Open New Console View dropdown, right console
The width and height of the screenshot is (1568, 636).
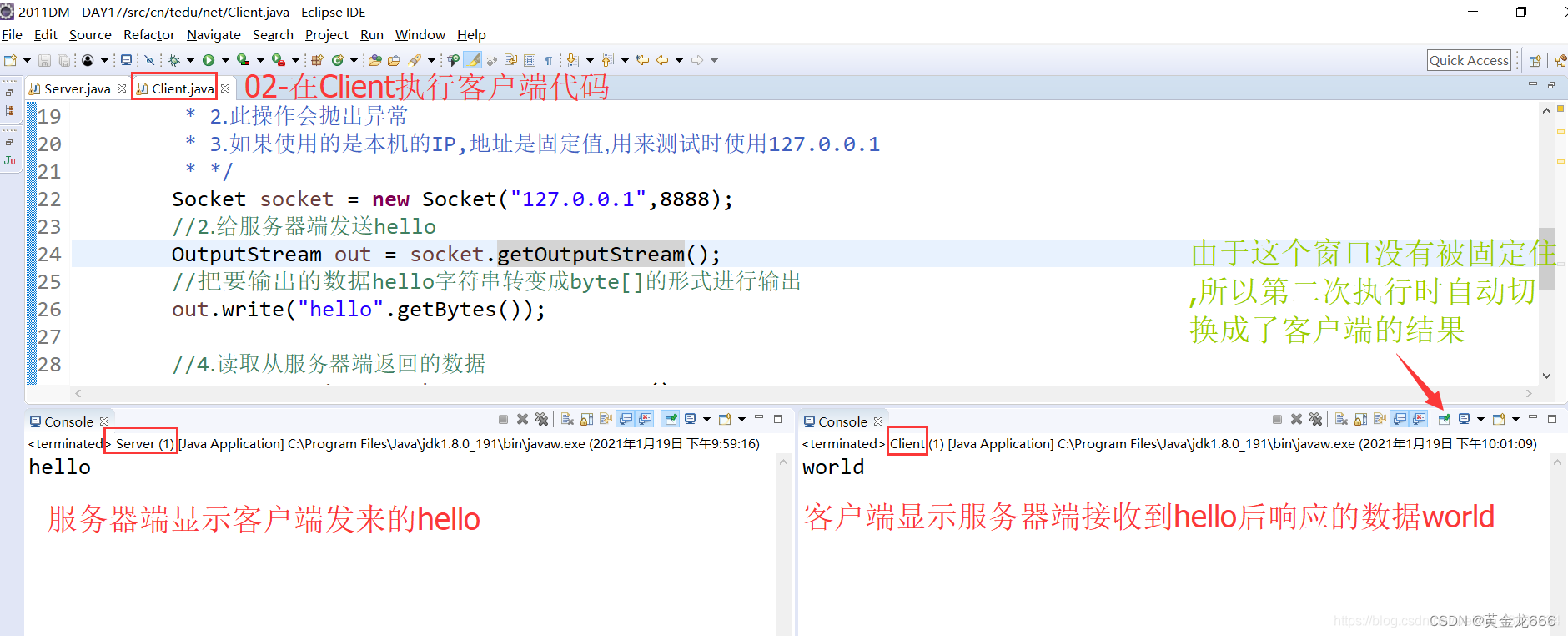tap(1515, 419)
